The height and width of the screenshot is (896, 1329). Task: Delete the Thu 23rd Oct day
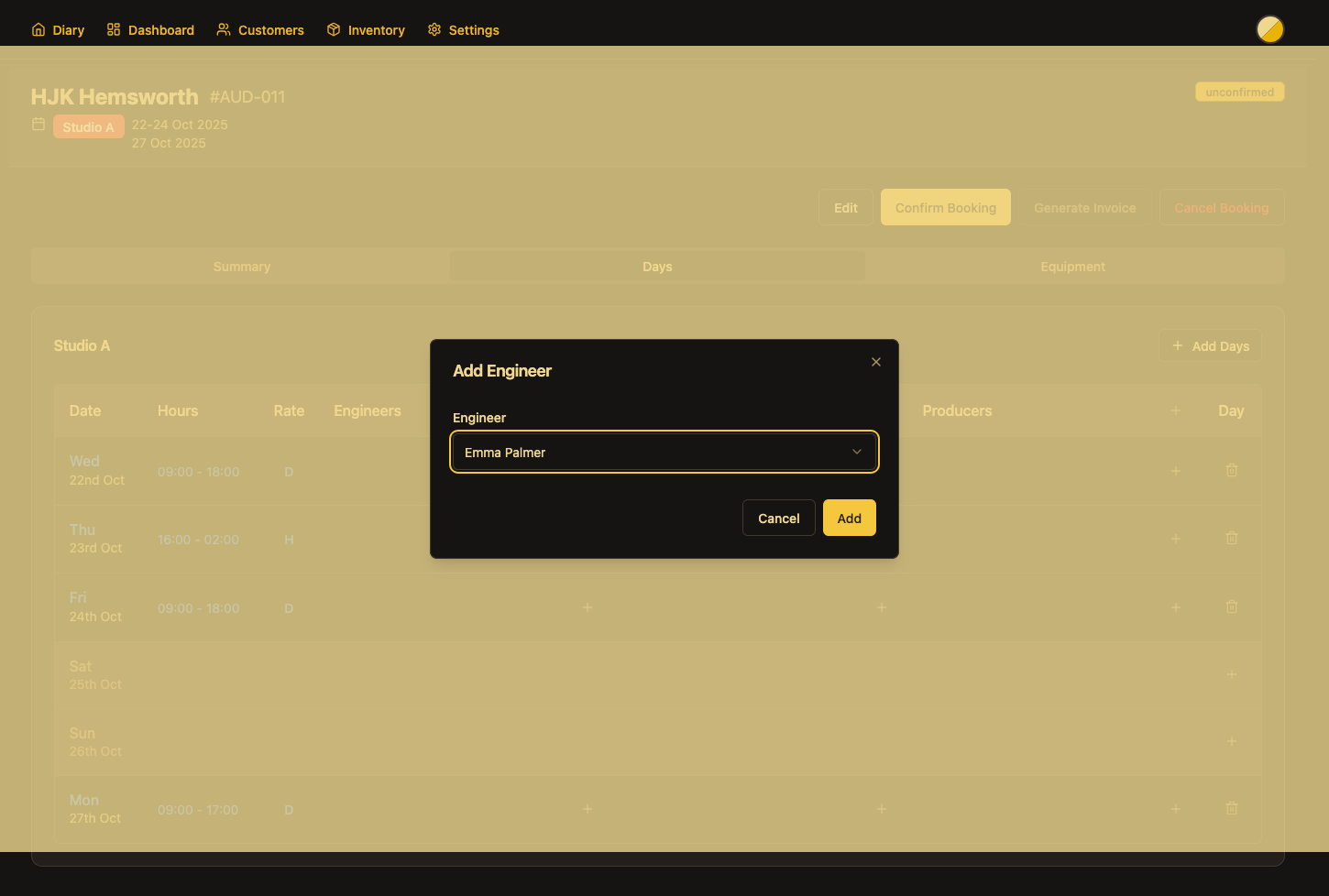click(x=1232, y=539)
